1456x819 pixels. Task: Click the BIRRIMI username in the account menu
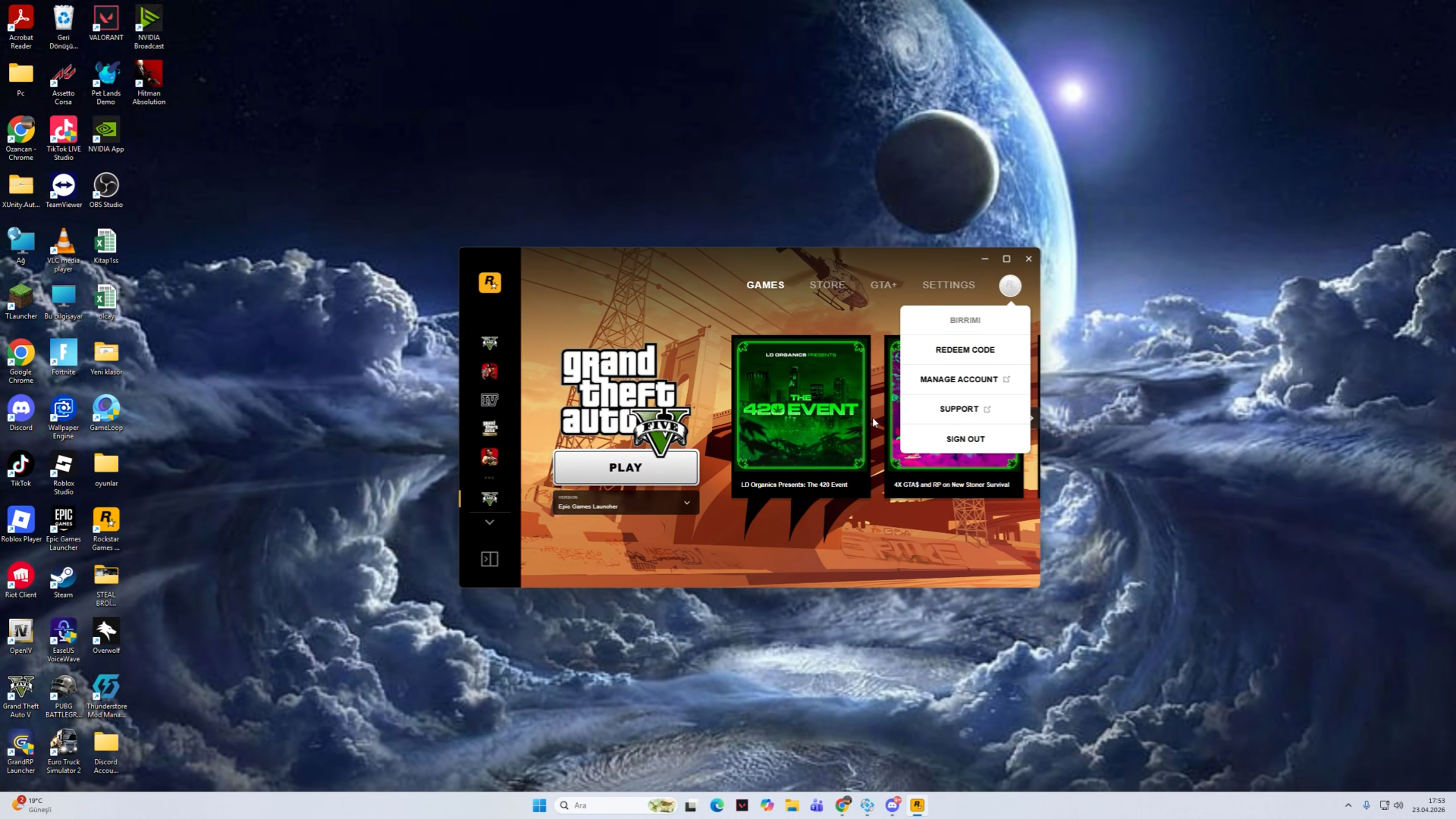pyautogui.click(x=965, y=320)
